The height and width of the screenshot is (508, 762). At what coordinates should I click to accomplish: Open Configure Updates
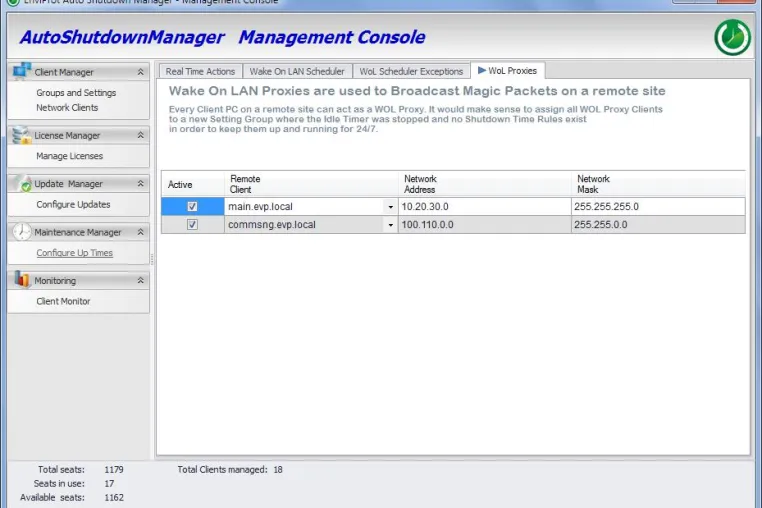coord(73,205)
